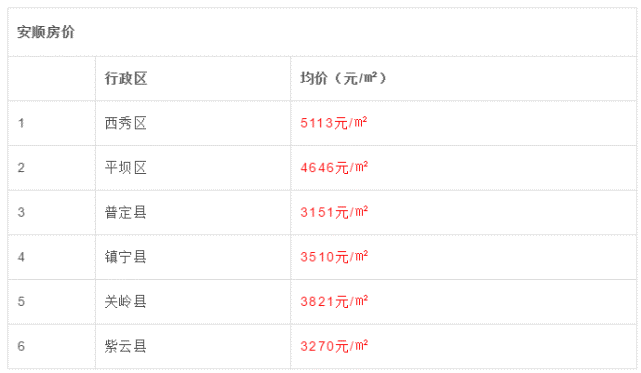Click rank number 6 in first column

pyautogui.click(x=21, y=346)
